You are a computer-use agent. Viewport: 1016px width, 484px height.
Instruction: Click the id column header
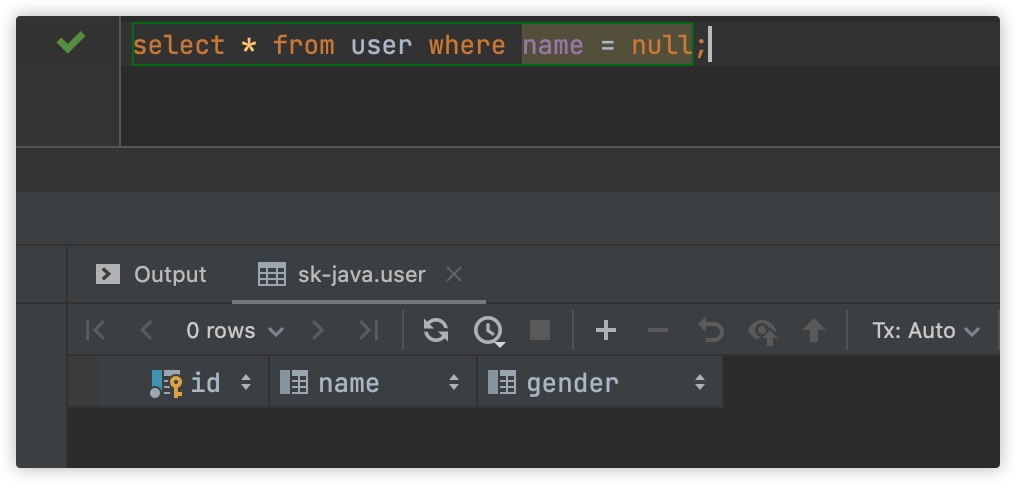[183, 383]
